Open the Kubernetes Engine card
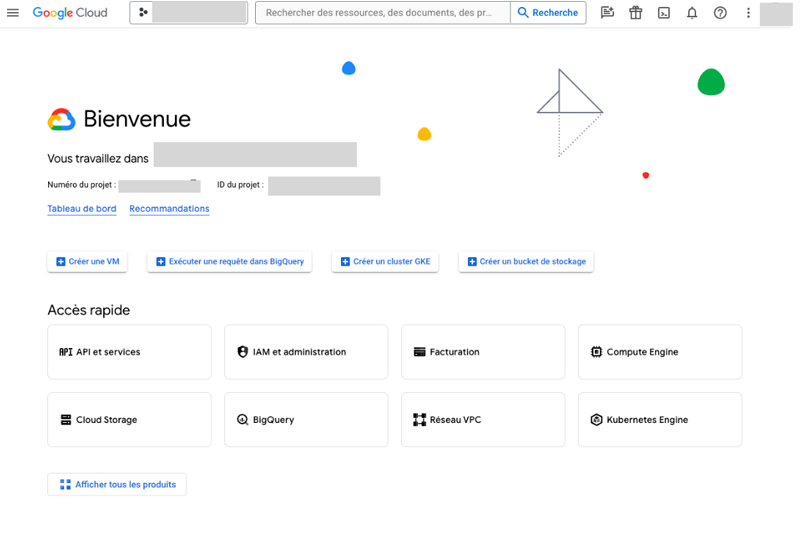 point(660,420)
